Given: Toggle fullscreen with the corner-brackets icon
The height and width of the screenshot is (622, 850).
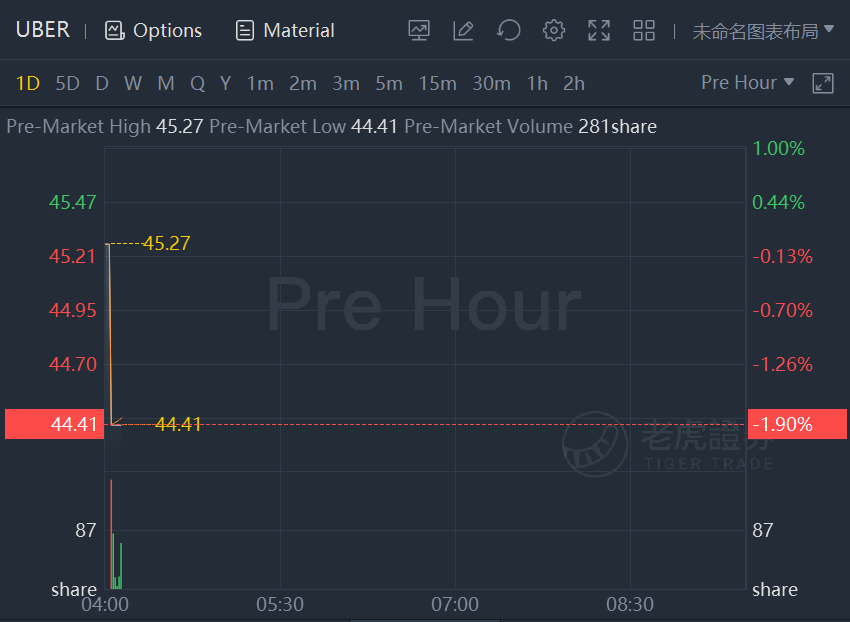Looking at the screenshot, I should pos(599,30).
